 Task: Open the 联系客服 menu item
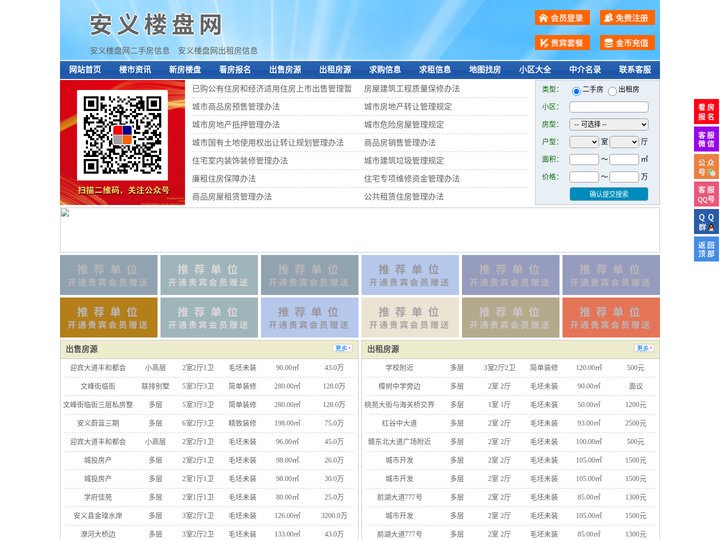635,70
